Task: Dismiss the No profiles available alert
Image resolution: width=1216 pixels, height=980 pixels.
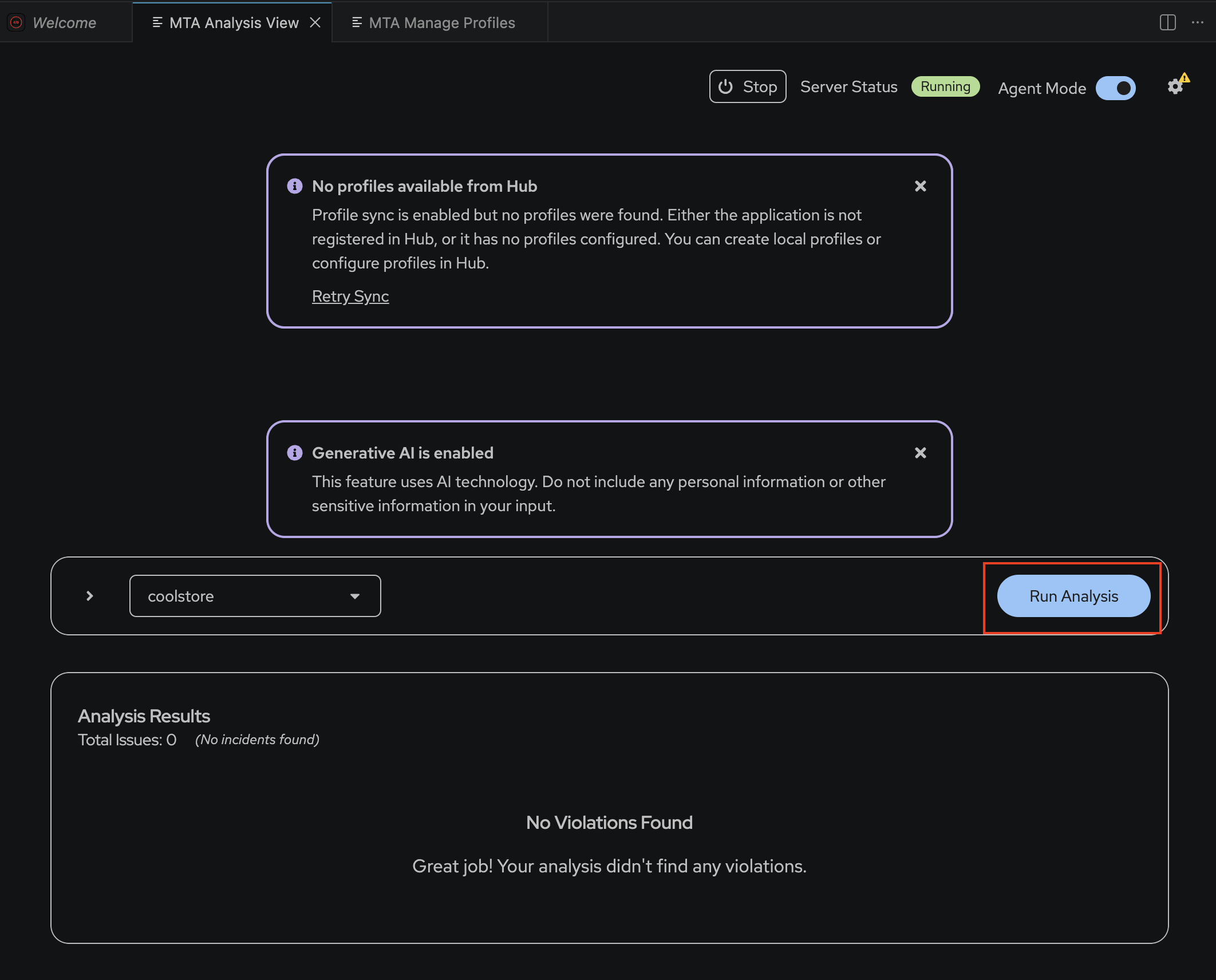Action: click(x=921, y=186)
